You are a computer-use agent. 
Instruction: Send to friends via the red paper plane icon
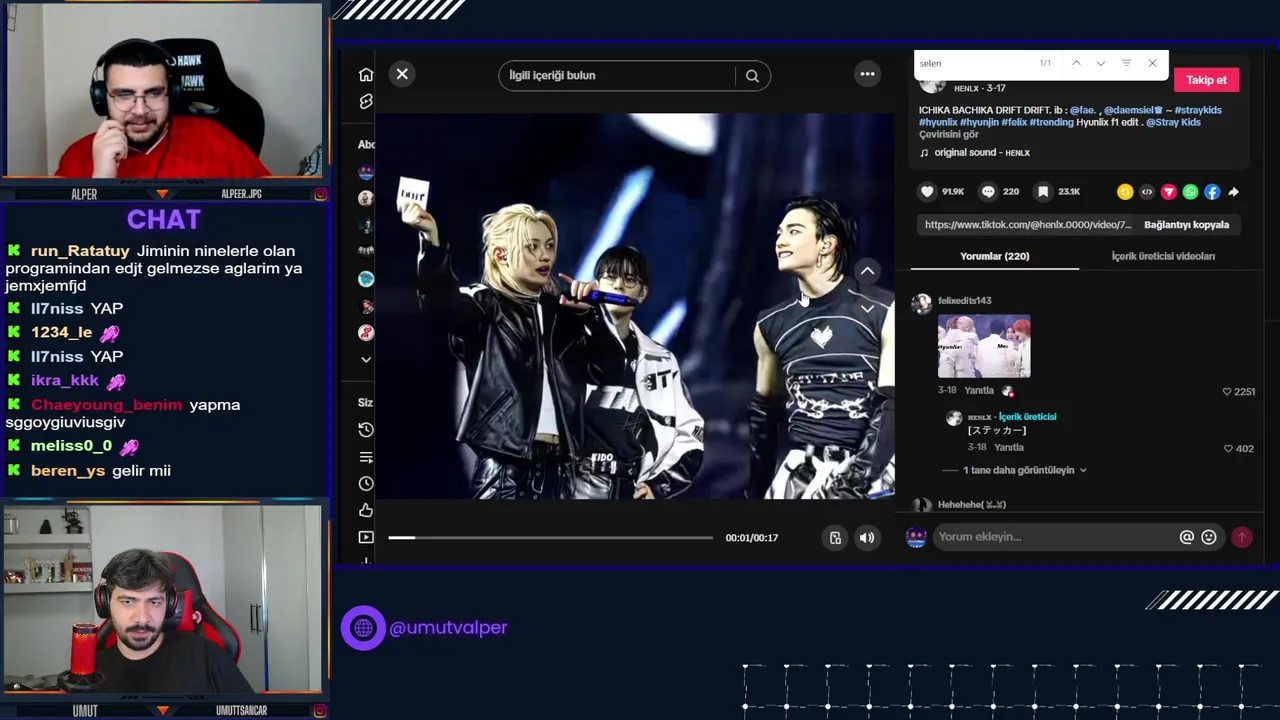click(1169, 192)
